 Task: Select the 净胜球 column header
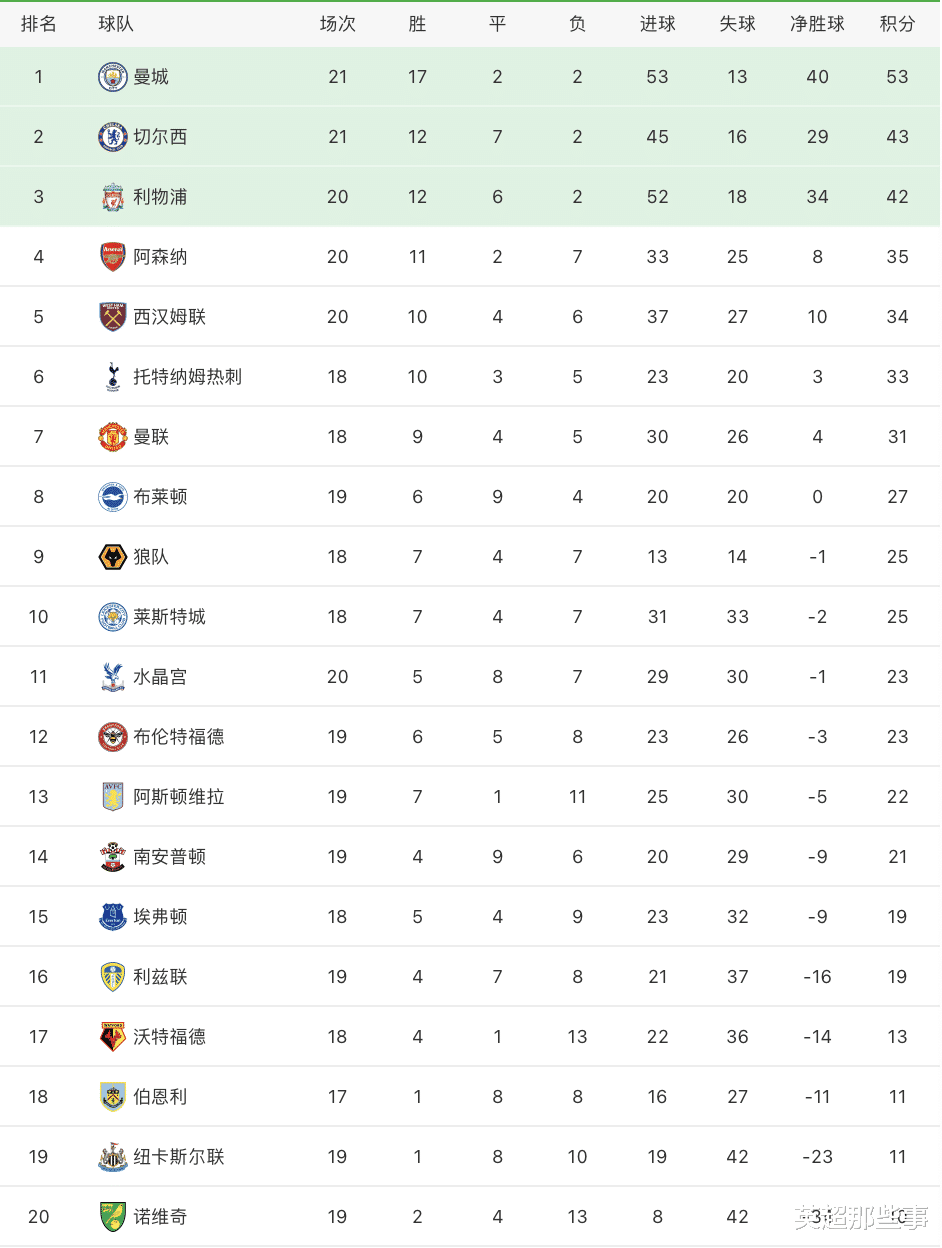[817, 24]
